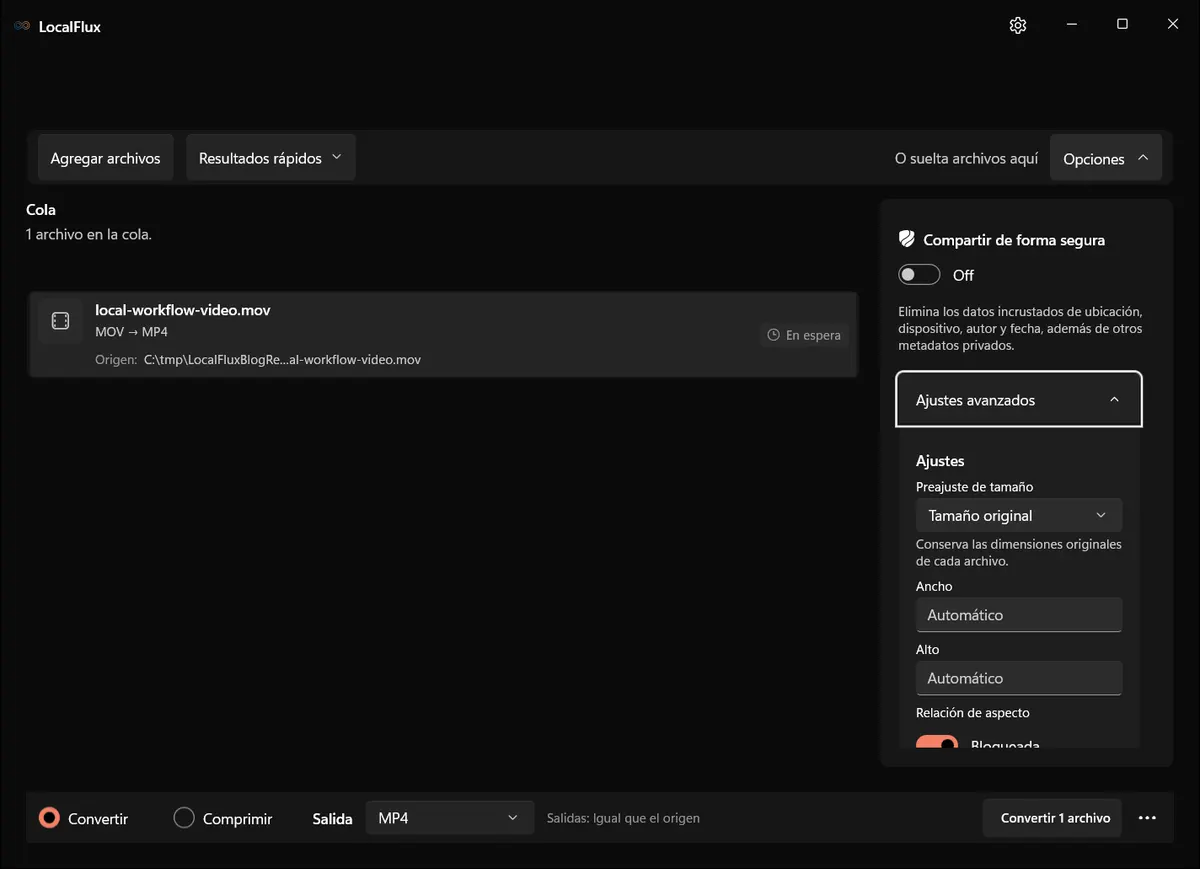Screen dimensions: 1200x869
Task: Open the Tamaño original preset dropdown
Action: [x=1019, y=515]
